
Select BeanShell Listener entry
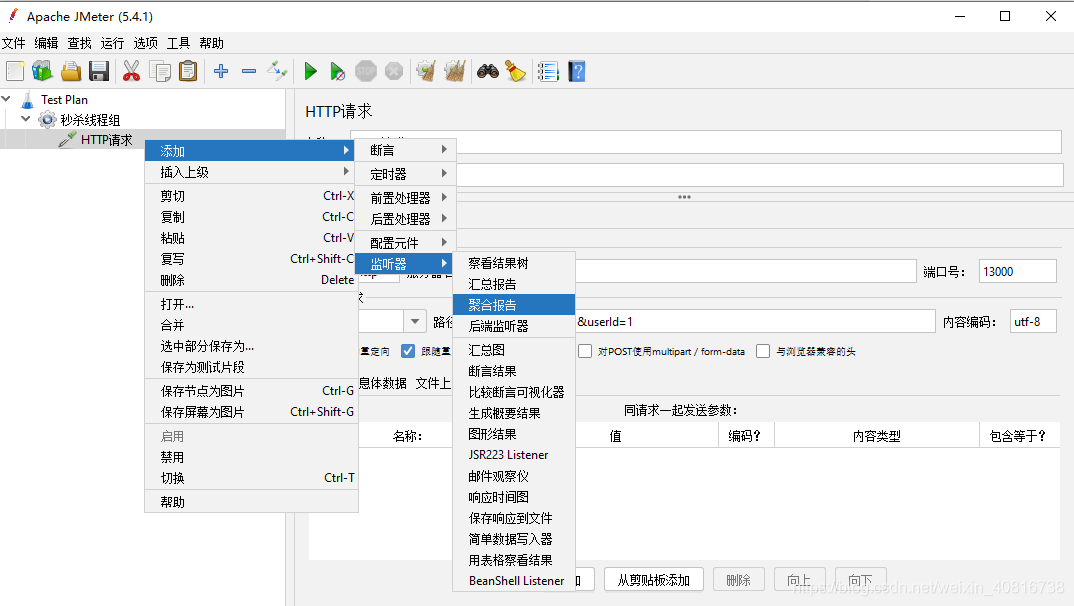tap(514, 581)
